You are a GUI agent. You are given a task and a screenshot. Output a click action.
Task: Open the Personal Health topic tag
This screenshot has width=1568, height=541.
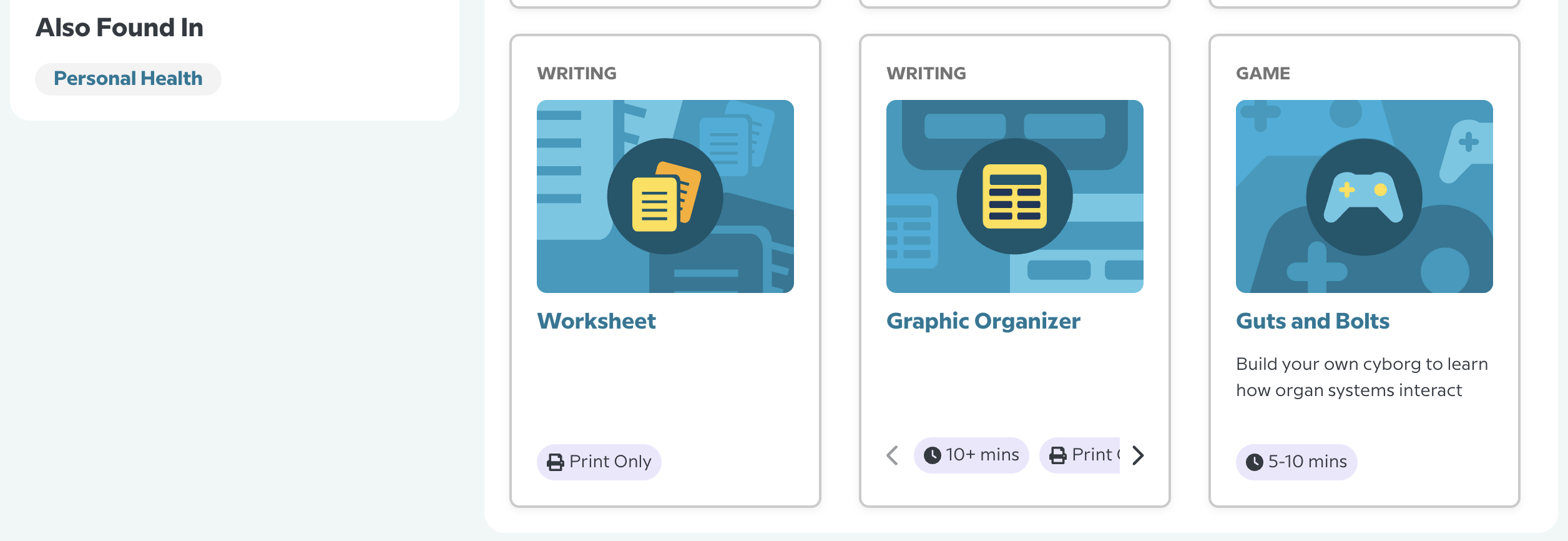(x=128, y=79)
